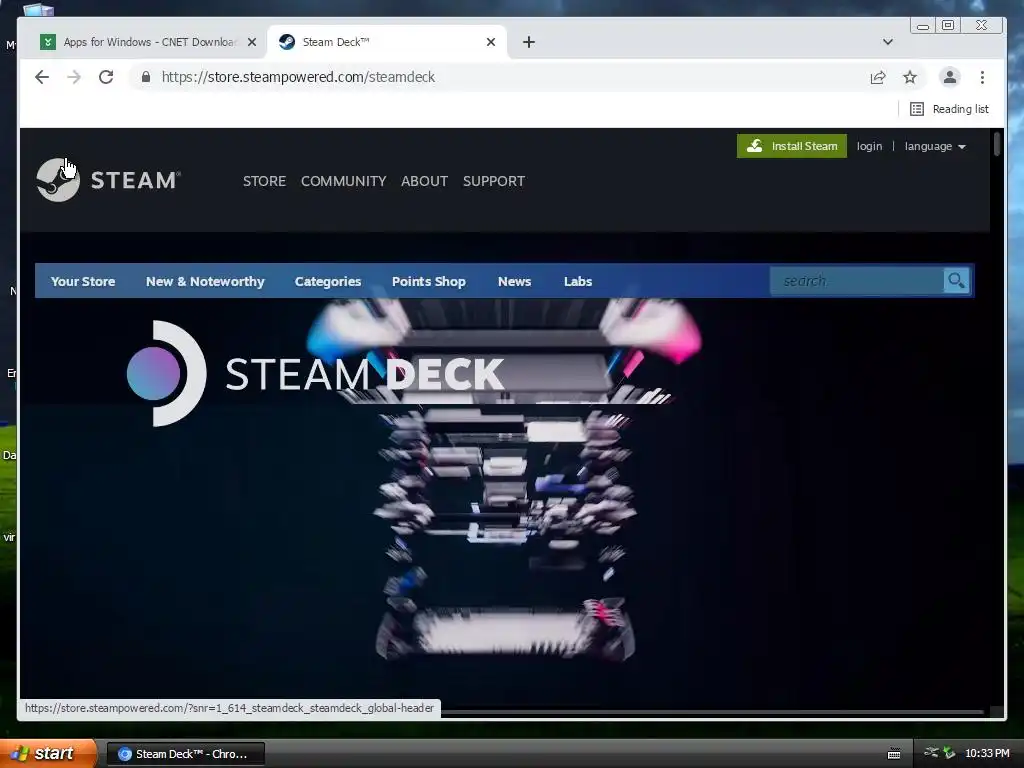Click the safely remove hardware tray icon
1024x768 pixels.
[949, 753]
